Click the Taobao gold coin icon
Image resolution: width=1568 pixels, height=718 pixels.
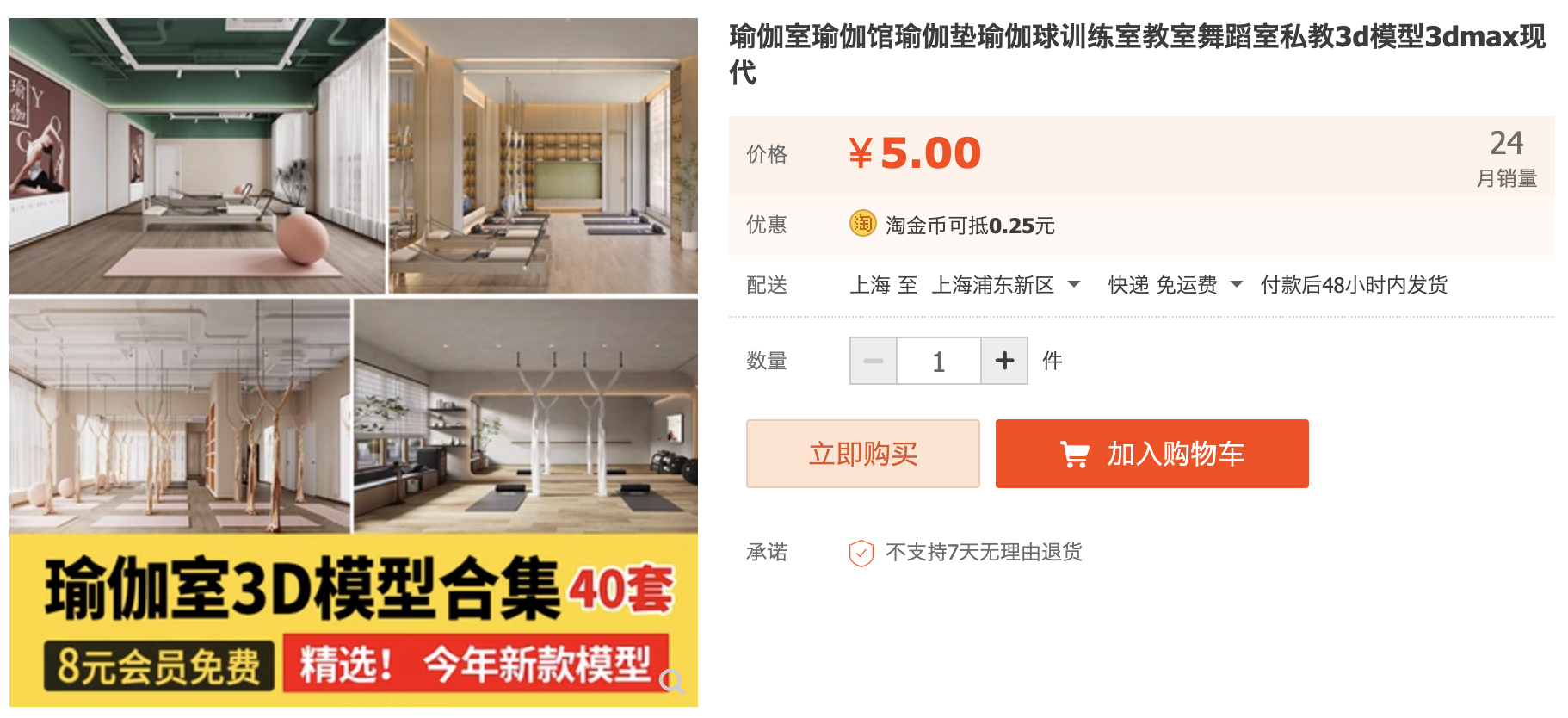[x=862, y=224]
